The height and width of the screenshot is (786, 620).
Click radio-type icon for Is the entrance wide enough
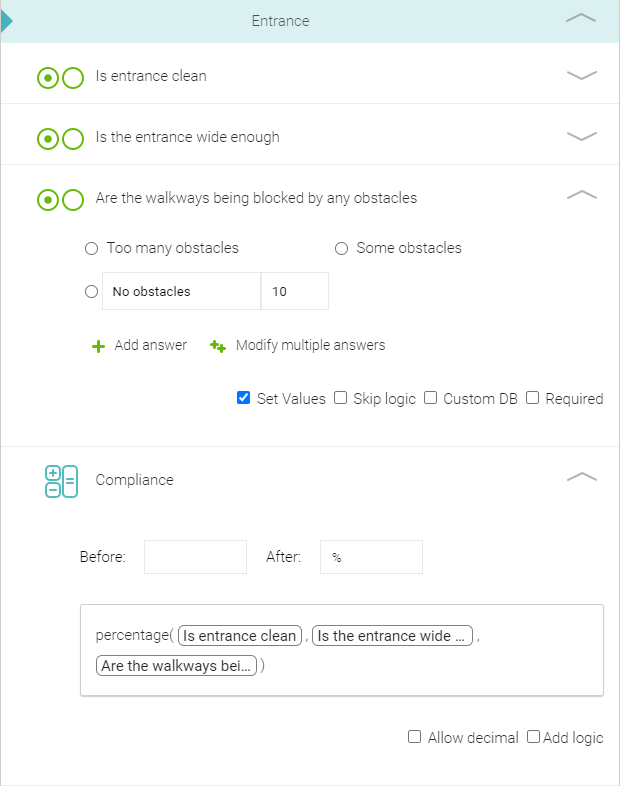tap(60, 139)
